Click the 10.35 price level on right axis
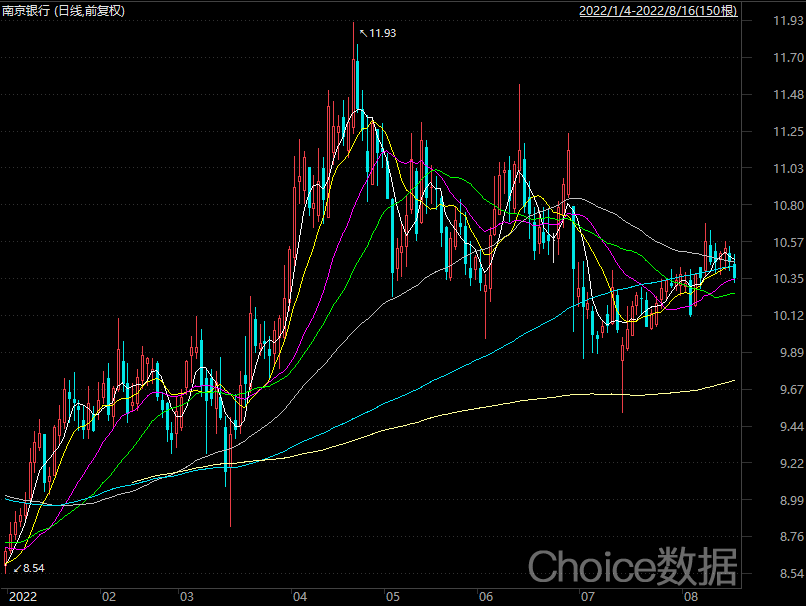Image resolution: width=806 pixels, height=606 pixels. click(776, 279)
